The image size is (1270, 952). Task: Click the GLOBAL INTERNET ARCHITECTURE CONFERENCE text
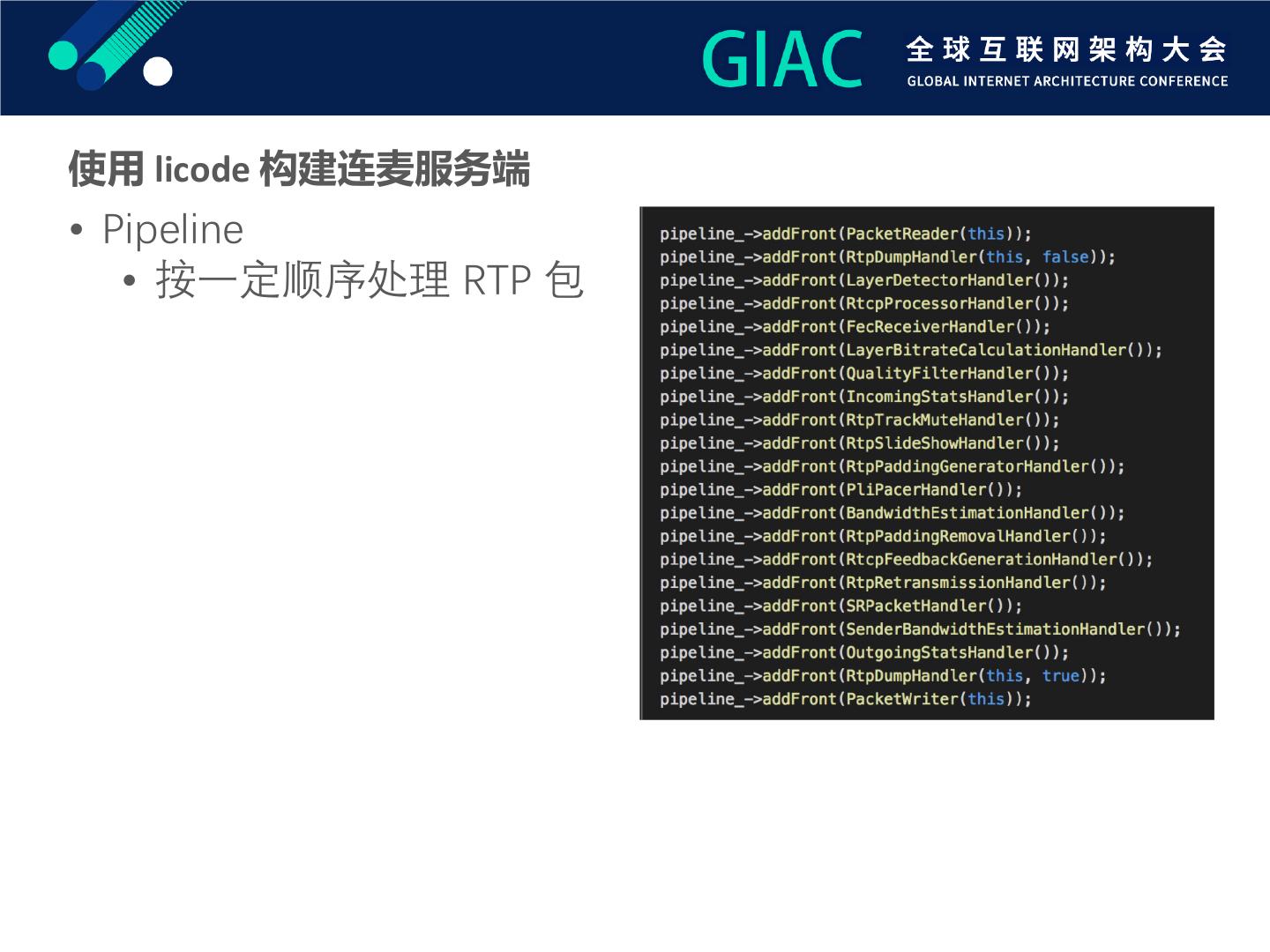click(1067, 81)
